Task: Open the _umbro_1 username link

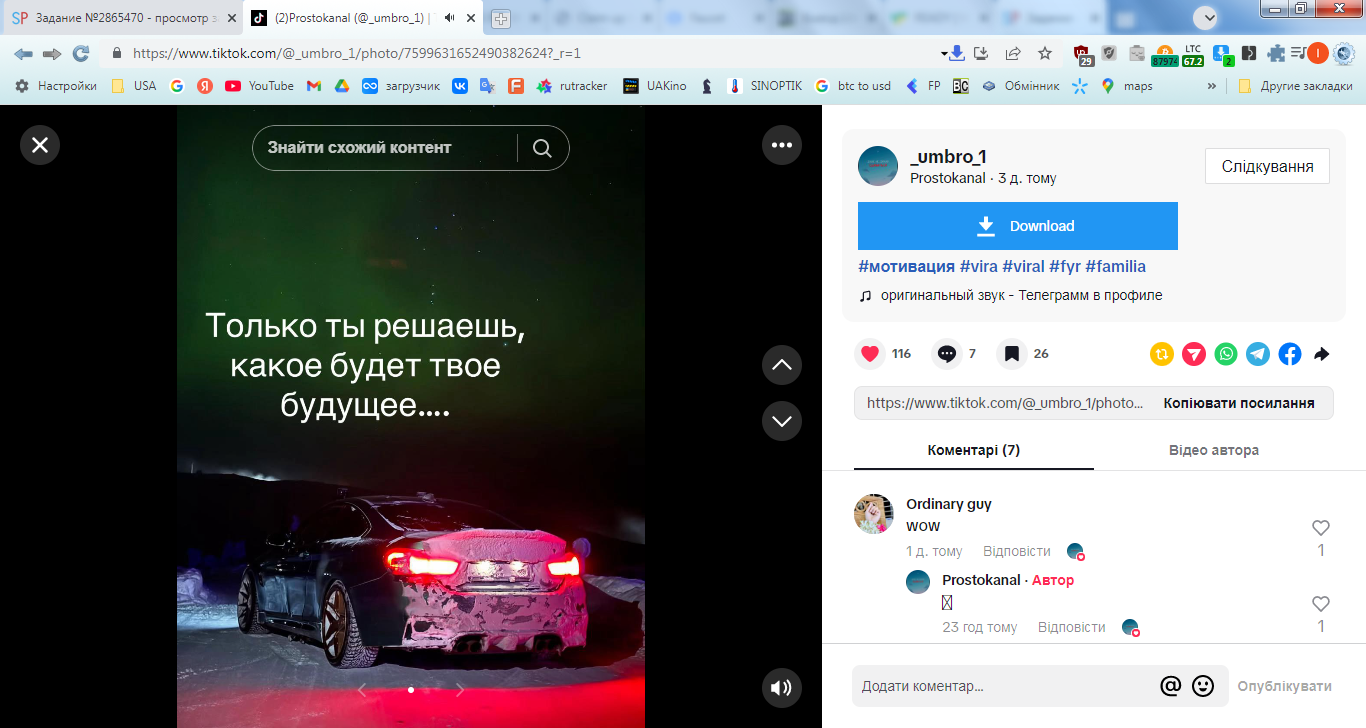Action: point(949,156)
